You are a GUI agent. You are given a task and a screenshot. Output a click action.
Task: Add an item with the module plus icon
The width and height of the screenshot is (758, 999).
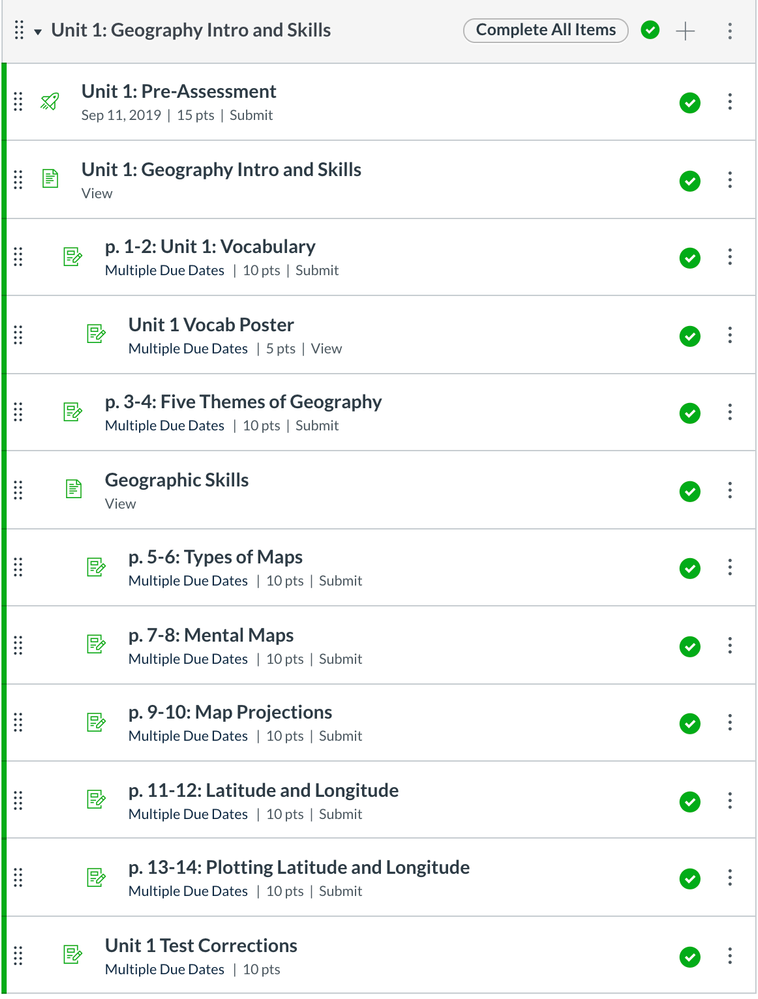pos(685,31)
